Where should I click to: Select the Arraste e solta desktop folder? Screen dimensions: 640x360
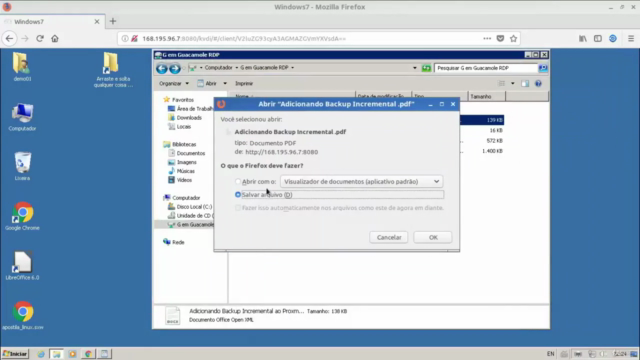point(113,70)
